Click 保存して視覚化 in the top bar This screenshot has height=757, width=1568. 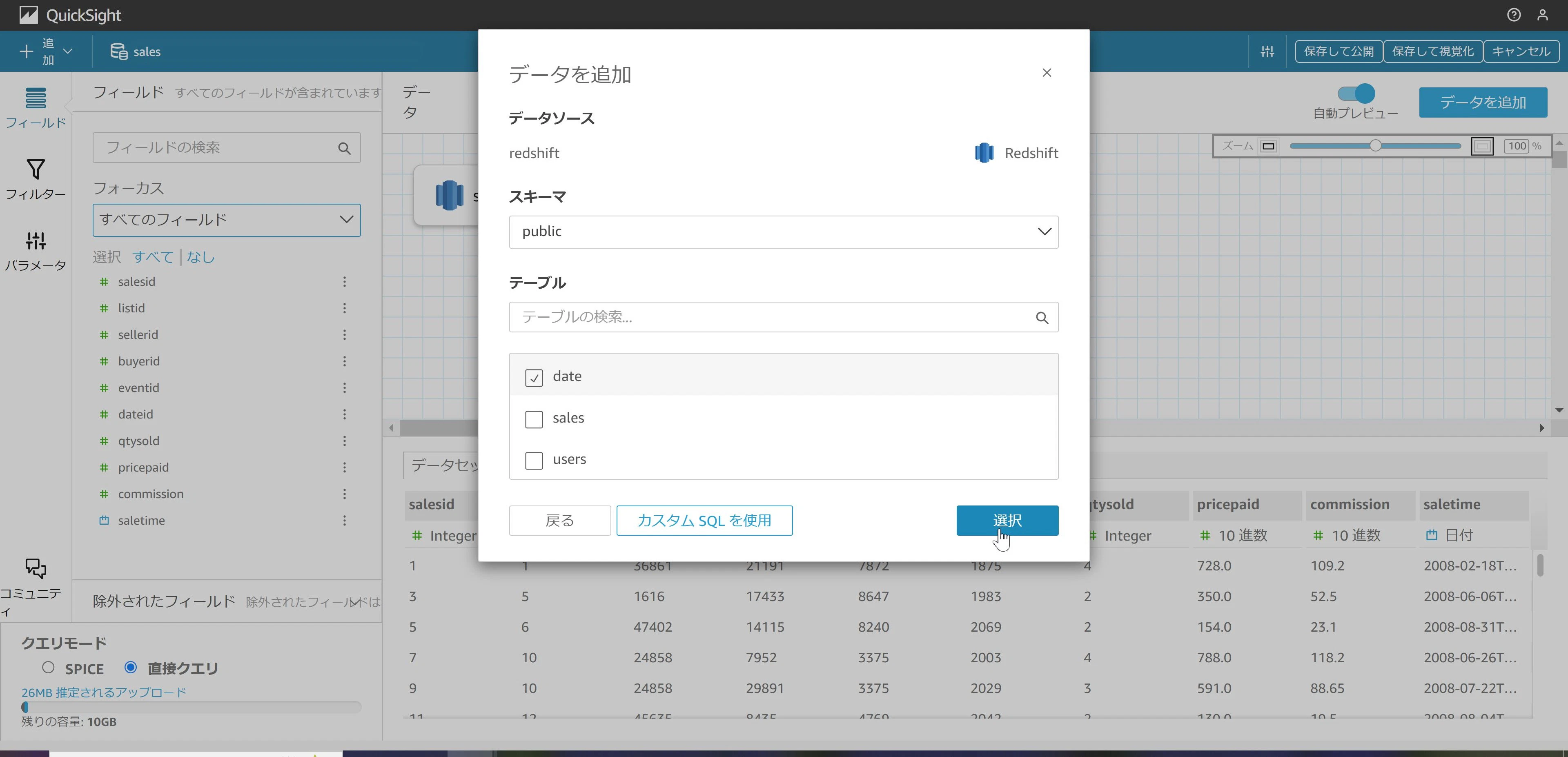coord(1433,52)
